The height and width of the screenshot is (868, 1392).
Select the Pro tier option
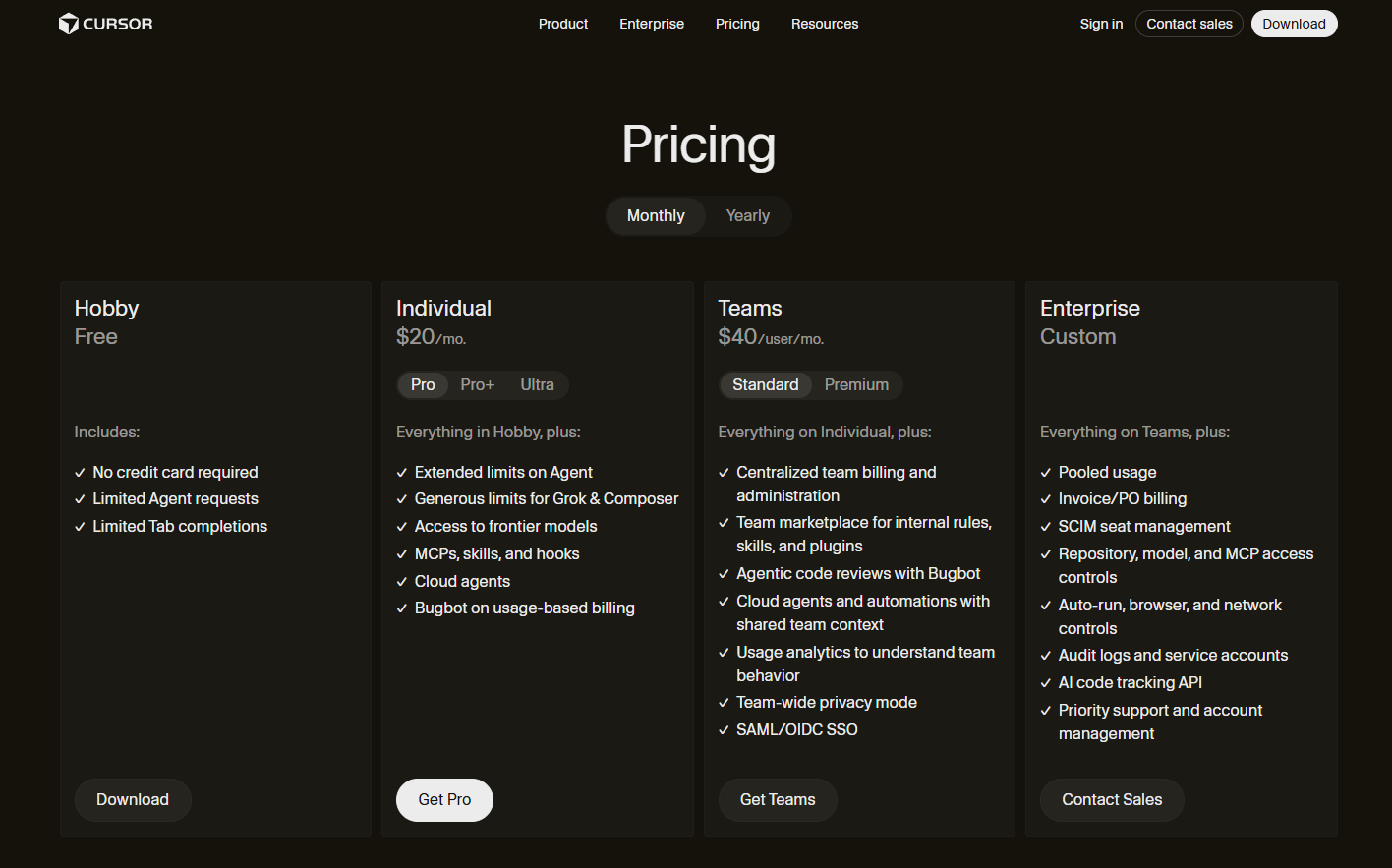tap(423, 385)
